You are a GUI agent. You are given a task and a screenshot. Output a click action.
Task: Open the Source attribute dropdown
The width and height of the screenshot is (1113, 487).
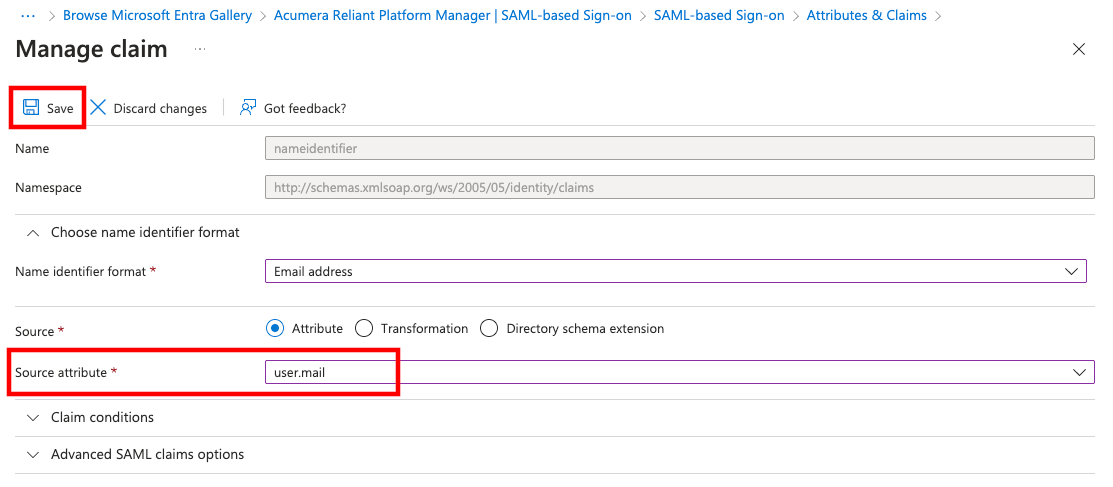coord(679,372)
